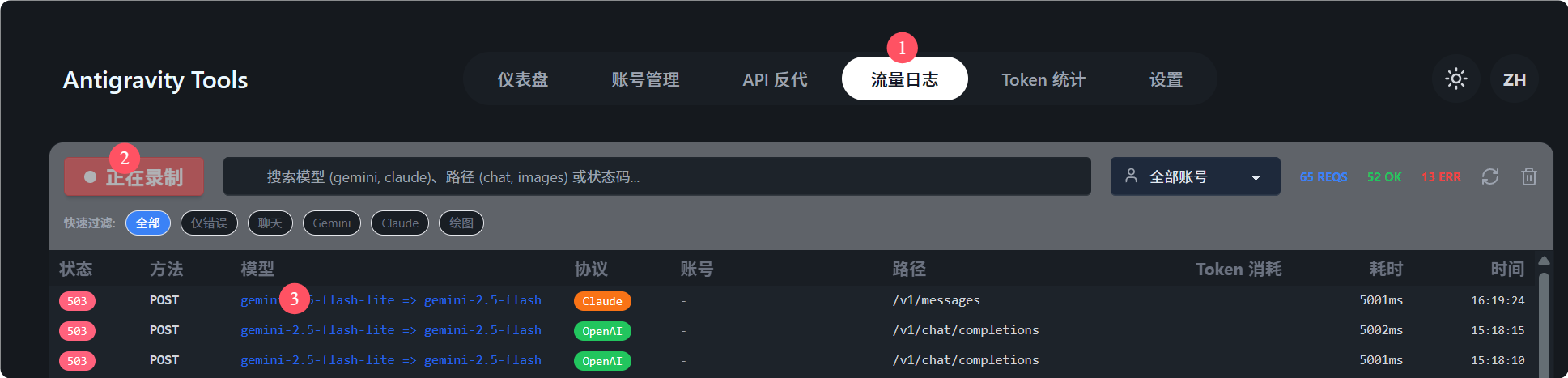Click the user icon in account selector

[1132, 176]
